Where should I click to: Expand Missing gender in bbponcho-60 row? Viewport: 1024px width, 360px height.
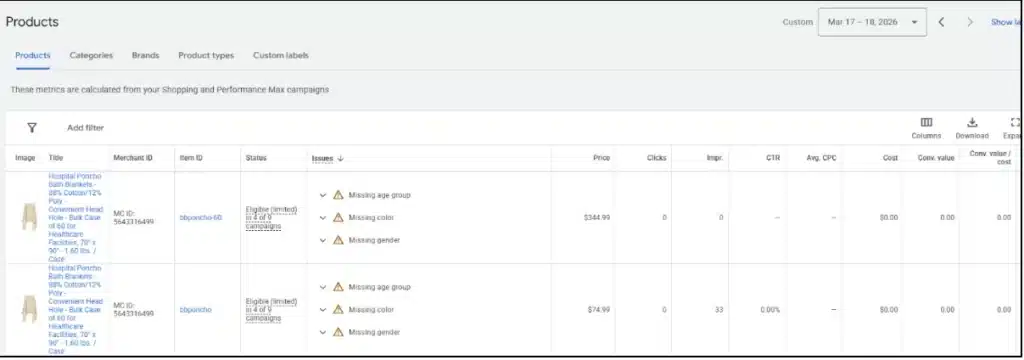point(323,240)
